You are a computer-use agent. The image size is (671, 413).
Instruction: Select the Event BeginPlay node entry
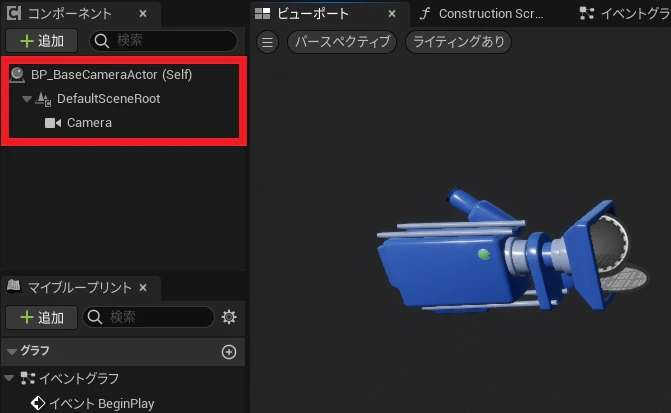tap(101, 403)
